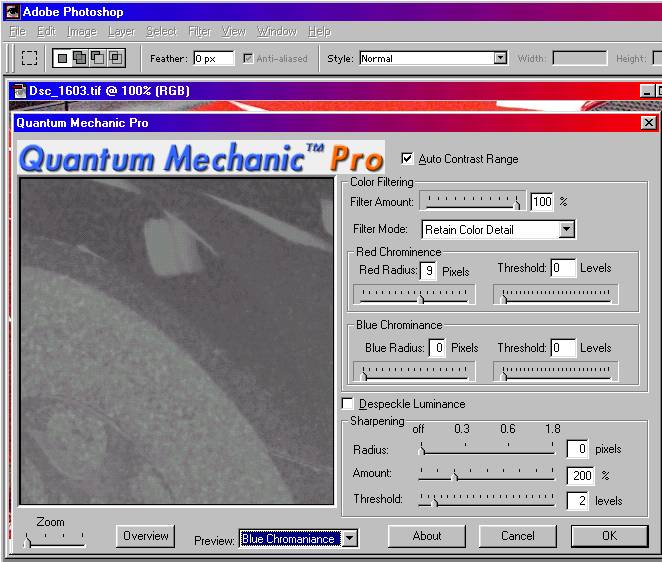This screenshot has height=562, width=662.
Task: Toggle the Auto Contrast Range checkbox
Action: click(407, 159)
